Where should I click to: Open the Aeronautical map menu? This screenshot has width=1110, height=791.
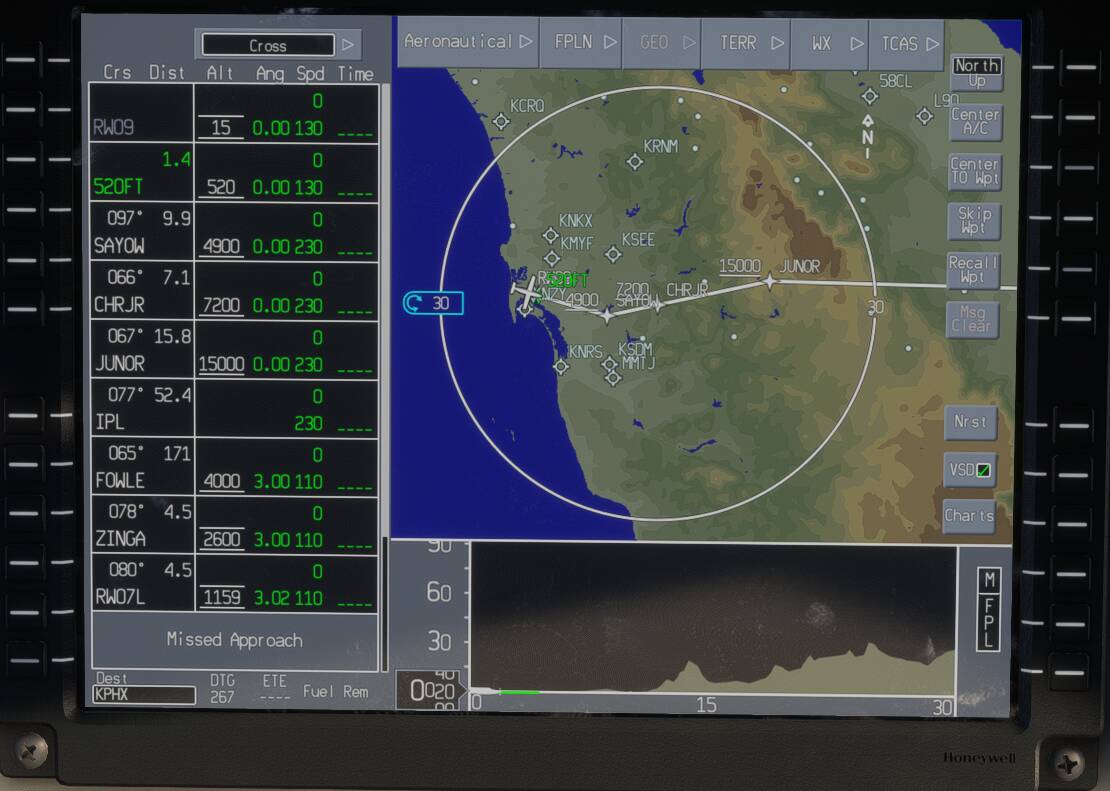[468, 42]
